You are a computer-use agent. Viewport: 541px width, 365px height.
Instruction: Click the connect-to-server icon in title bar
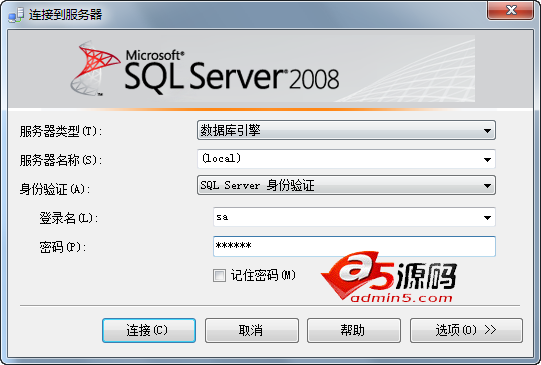[x=16, y=15]
